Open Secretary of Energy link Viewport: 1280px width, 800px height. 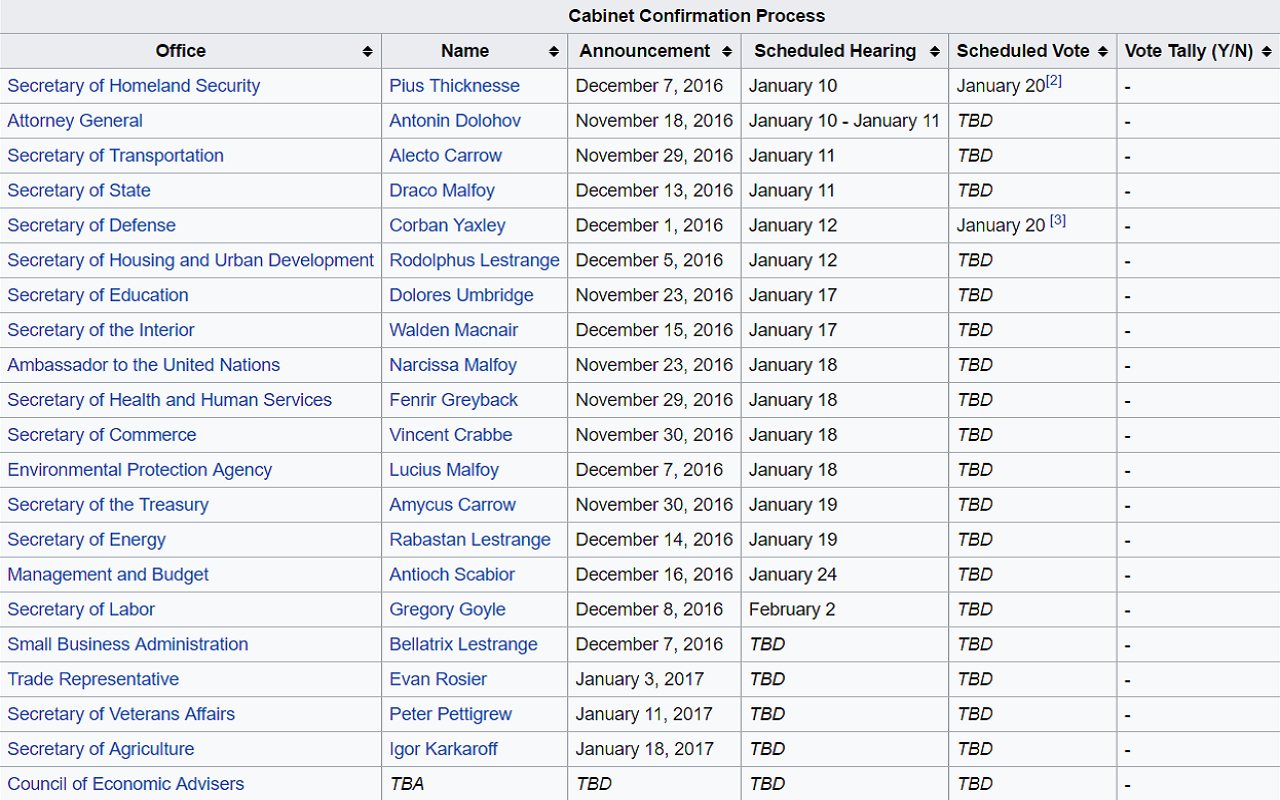(x=86, y=540)
